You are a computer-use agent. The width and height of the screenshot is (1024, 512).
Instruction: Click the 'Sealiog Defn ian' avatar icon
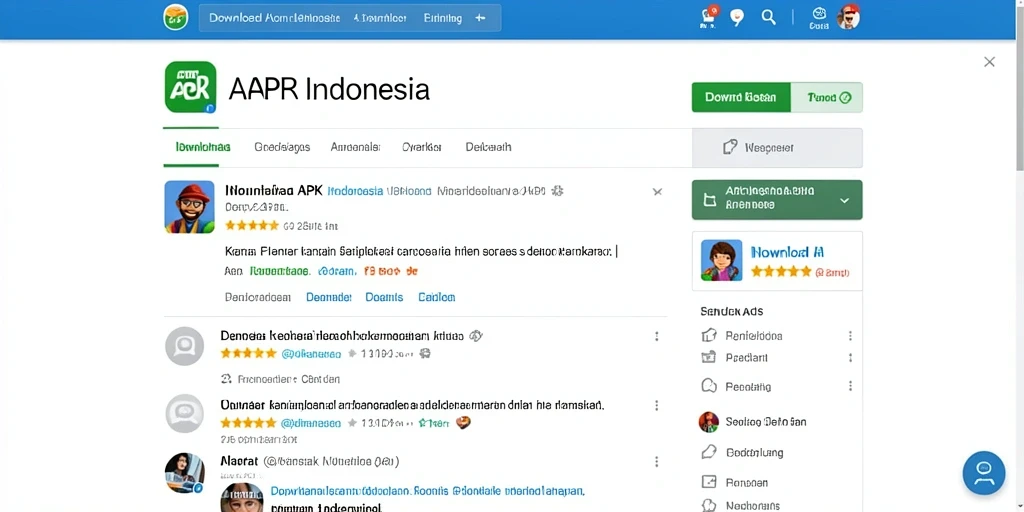(709, 422)
